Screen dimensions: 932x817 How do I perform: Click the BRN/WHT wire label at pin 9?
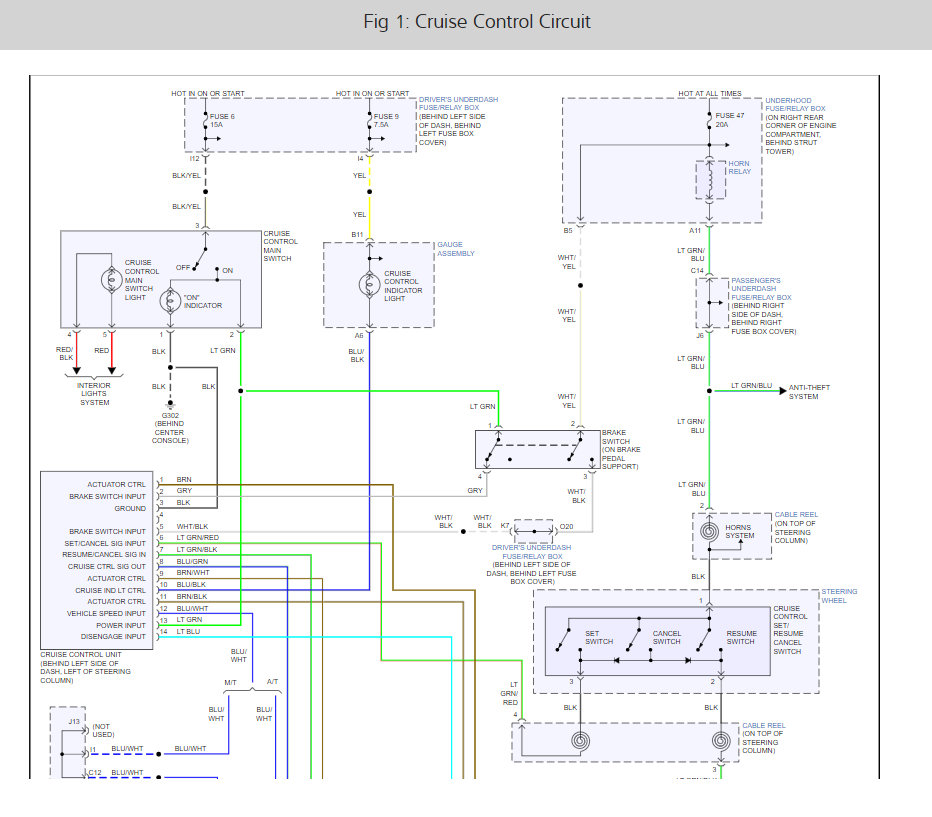click(x=193, y=573)
